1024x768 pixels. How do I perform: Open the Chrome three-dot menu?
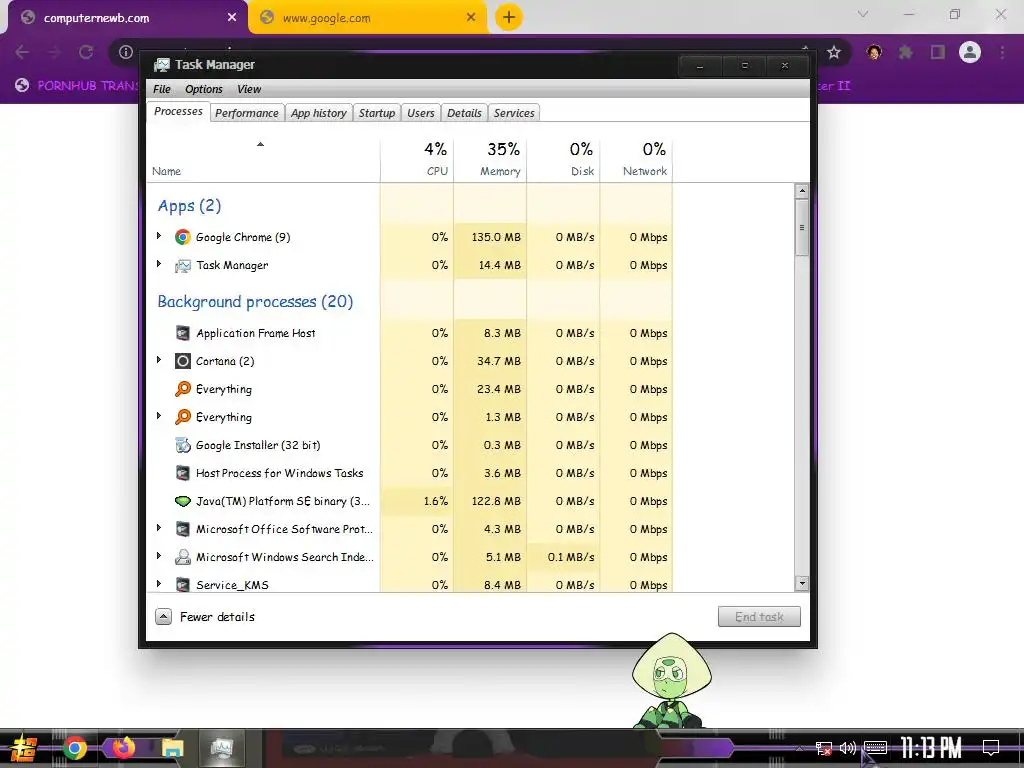pyautogui.click(x=1002, y=52)
